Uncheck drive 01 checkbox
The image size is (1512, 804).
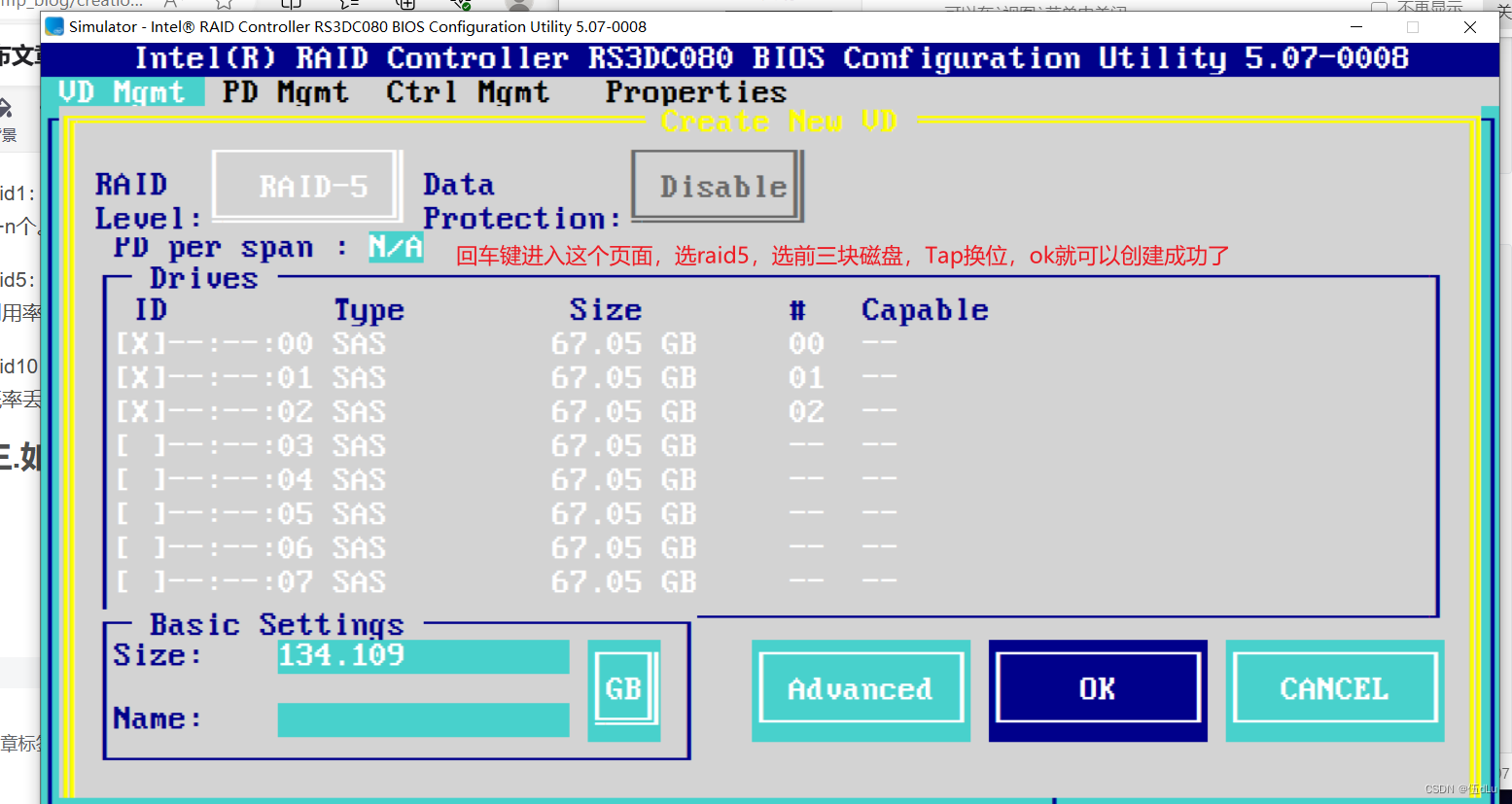[140, 378]
